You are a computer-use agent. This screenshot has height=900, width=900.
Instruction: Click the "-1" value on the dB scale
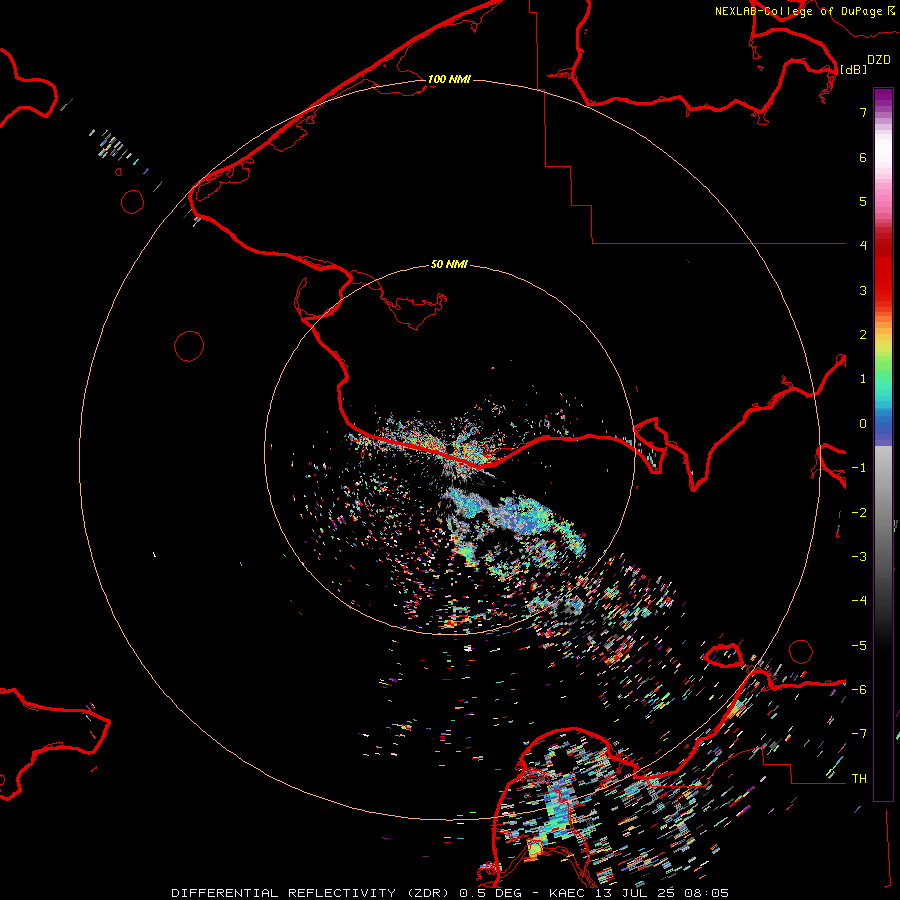[x=859, y=468]
